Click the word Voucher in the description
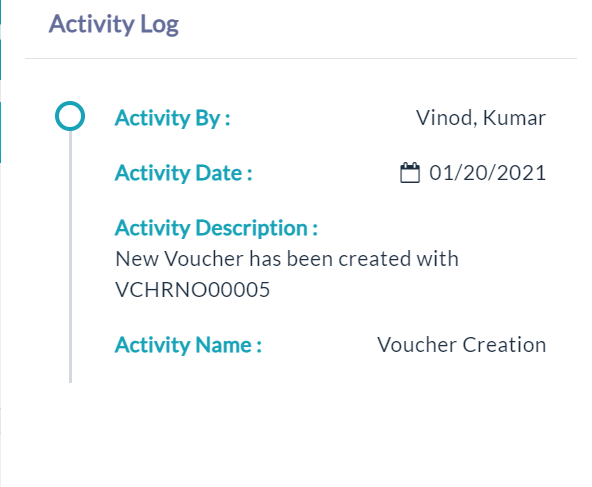This screenshot has height=487, width=592. [204, 259]
